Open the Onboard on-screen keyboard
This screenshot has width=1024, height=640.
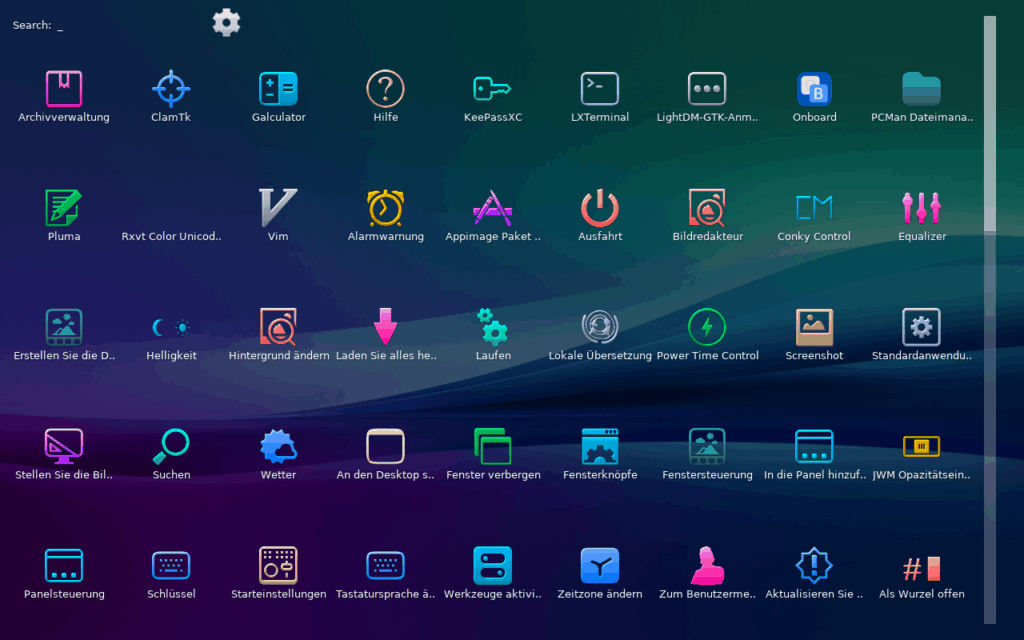pyautogui.click(x=814, y=90)
